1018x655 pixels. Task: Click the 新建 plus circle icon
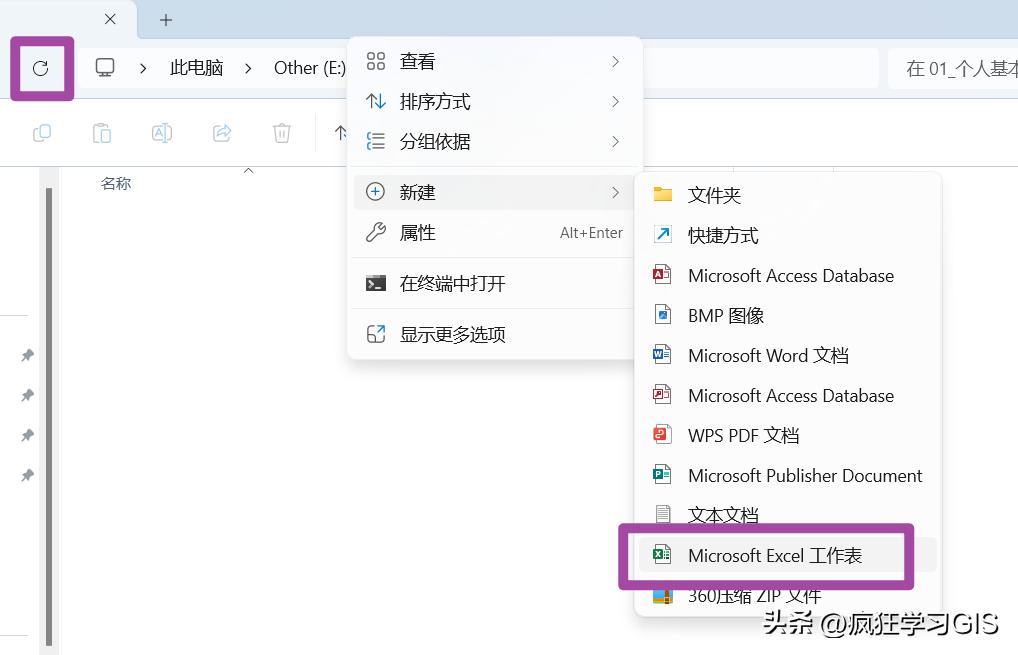375,192
